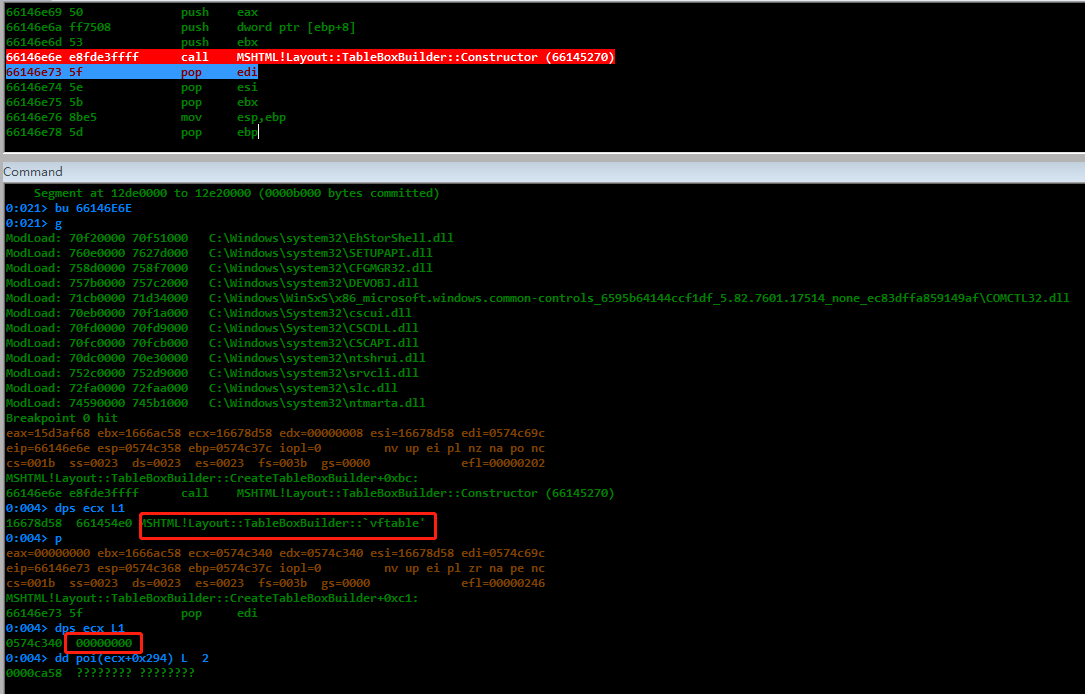This screenshot has height=694, width=1085.
Task: Click the 00000000 value after 0574c340
Action: [x=104, y=643]
